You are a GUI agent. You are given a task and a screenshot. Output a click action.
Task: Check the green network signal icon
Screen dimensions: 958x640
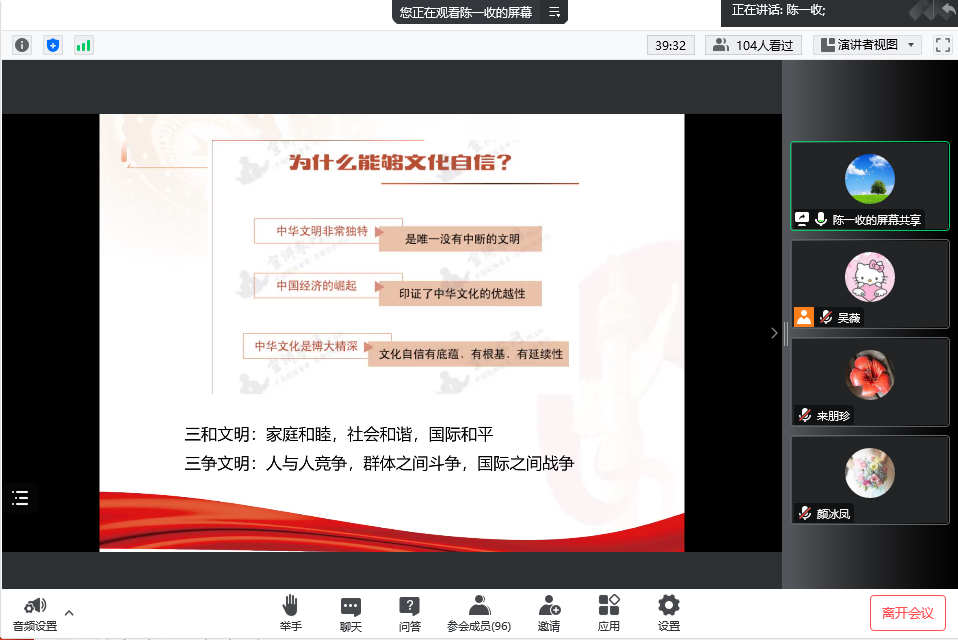tap(83, 45)
